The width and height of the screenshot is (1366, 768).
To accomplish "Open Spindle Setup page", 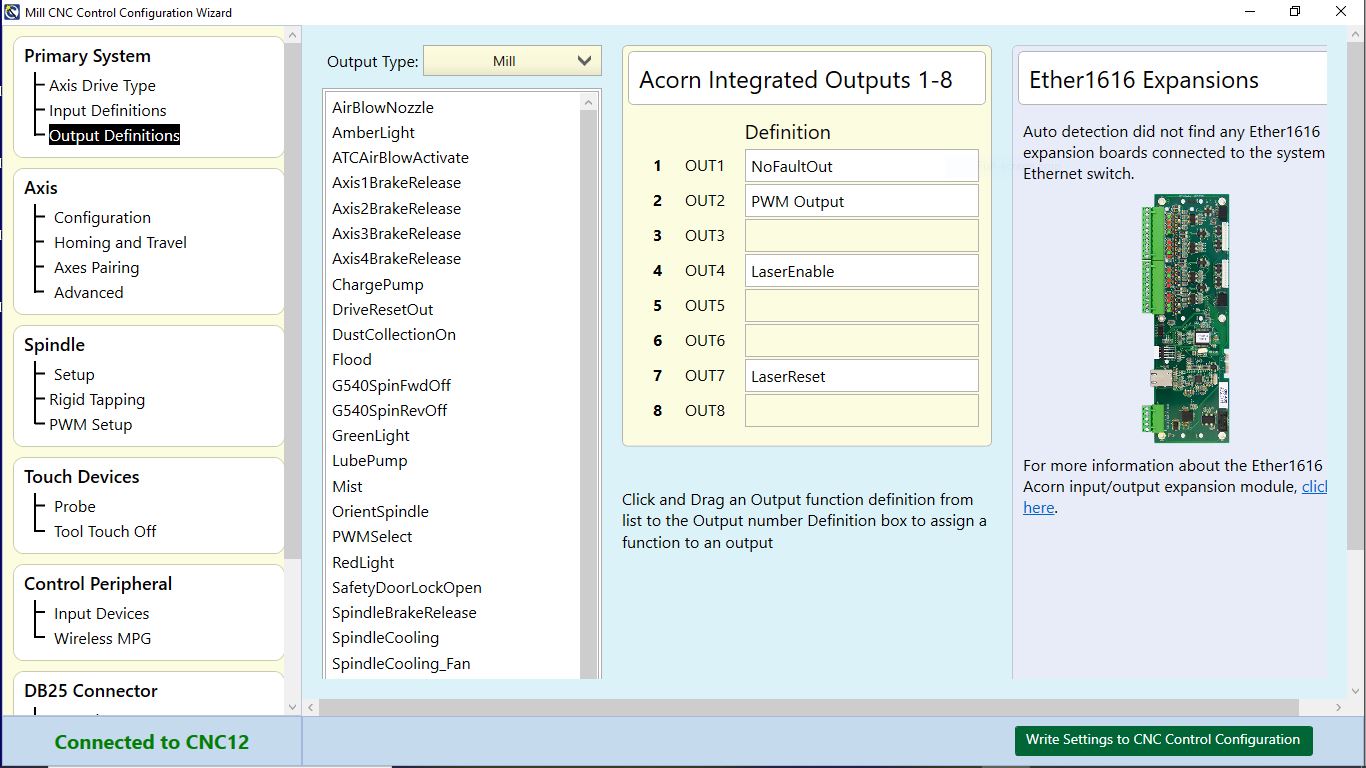I will pyautogui.click(x=74, y=374).
